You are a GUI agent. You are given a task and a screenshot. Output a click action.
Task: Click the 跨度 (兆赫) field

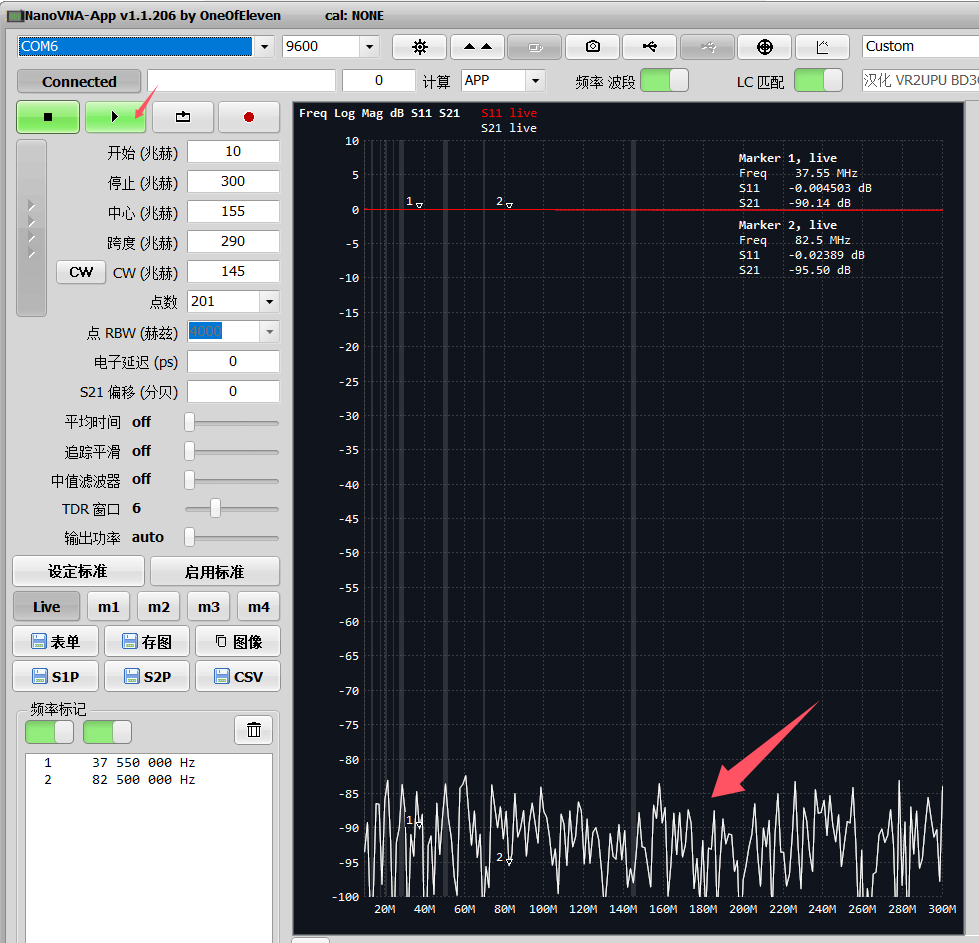pyautogui.click(x=233, y=242)
